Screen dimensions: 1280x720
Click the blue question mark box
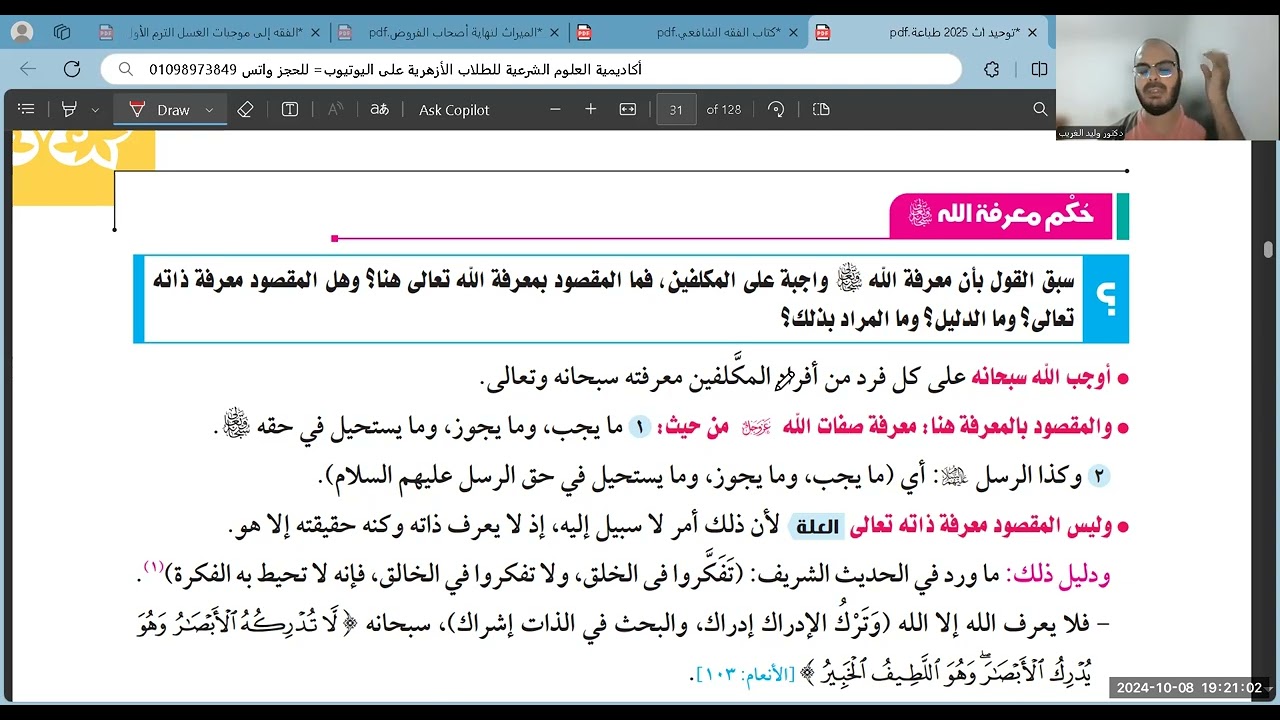[1104, 298]
